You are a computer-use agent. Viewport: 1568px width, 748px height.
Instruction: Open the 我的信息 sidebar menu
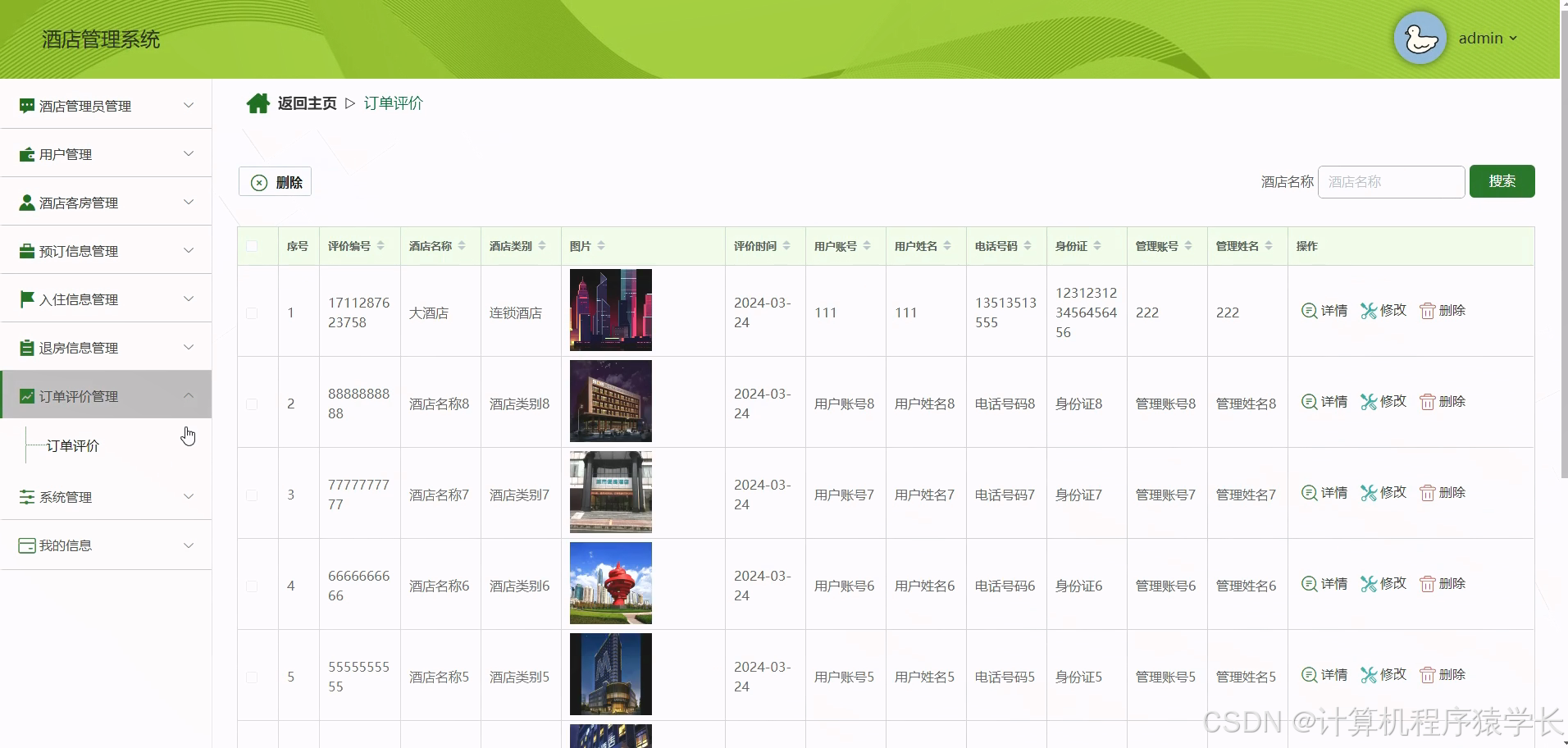(106, 545)
